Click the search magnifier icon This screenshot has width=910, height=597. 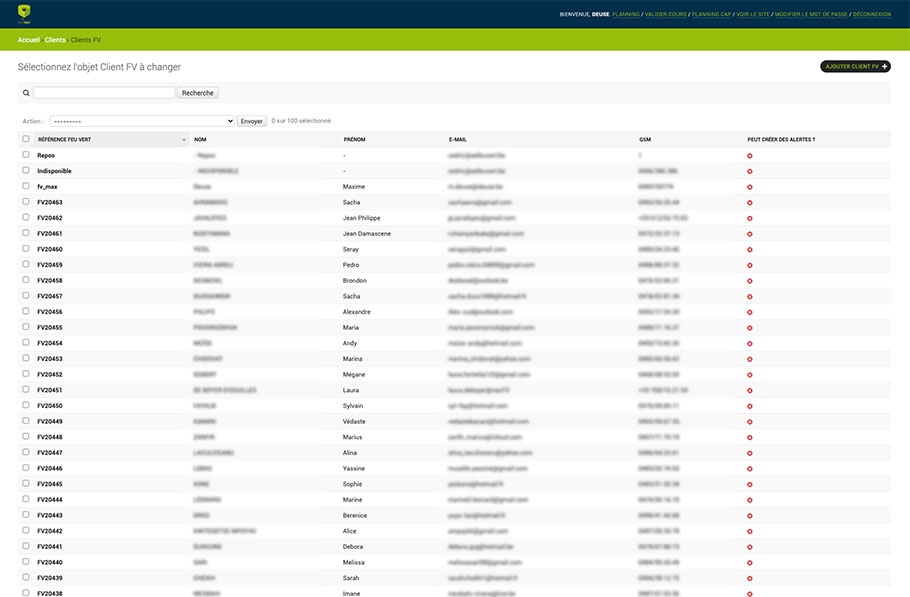[x=26, y=93]
